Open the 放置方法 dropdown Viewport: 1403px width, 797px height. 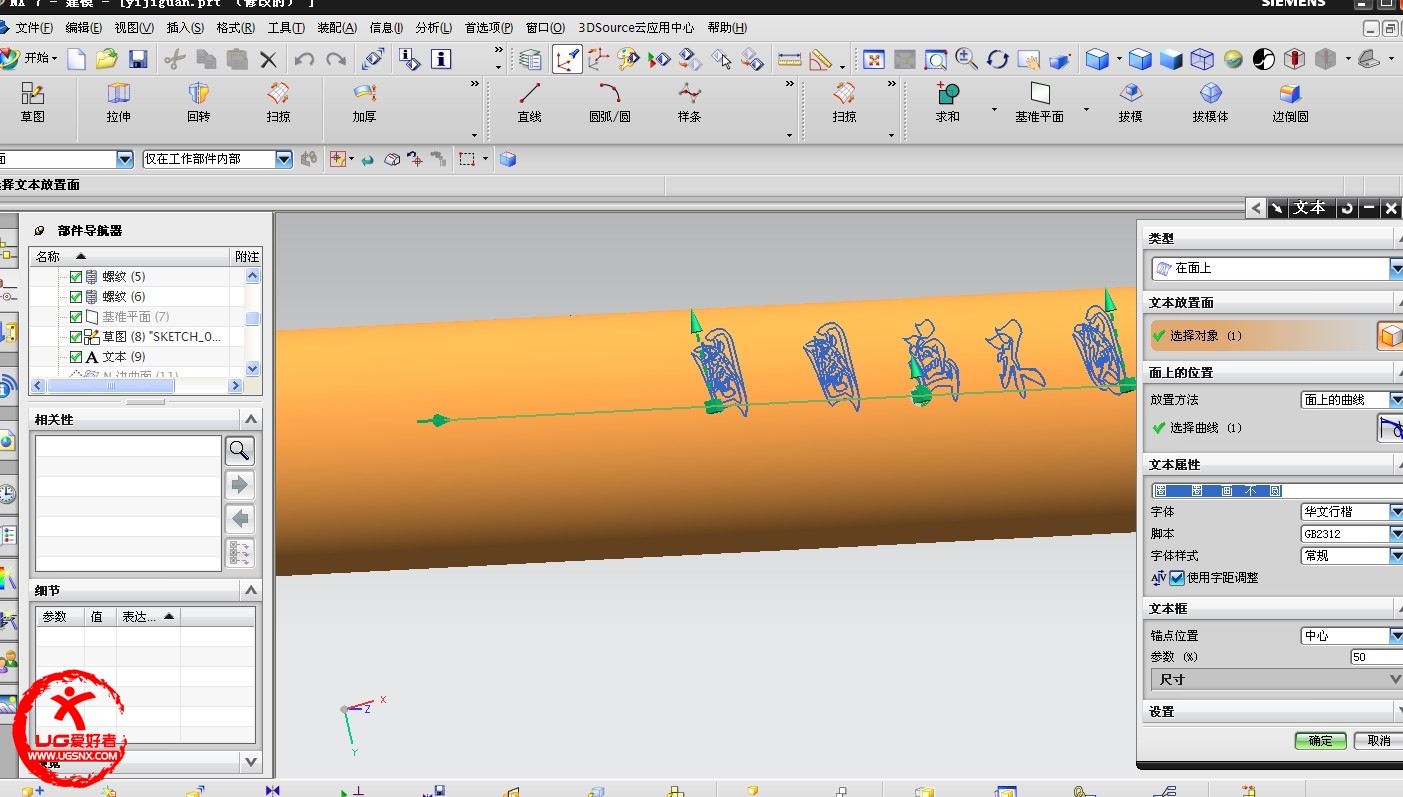(1396, 399)
